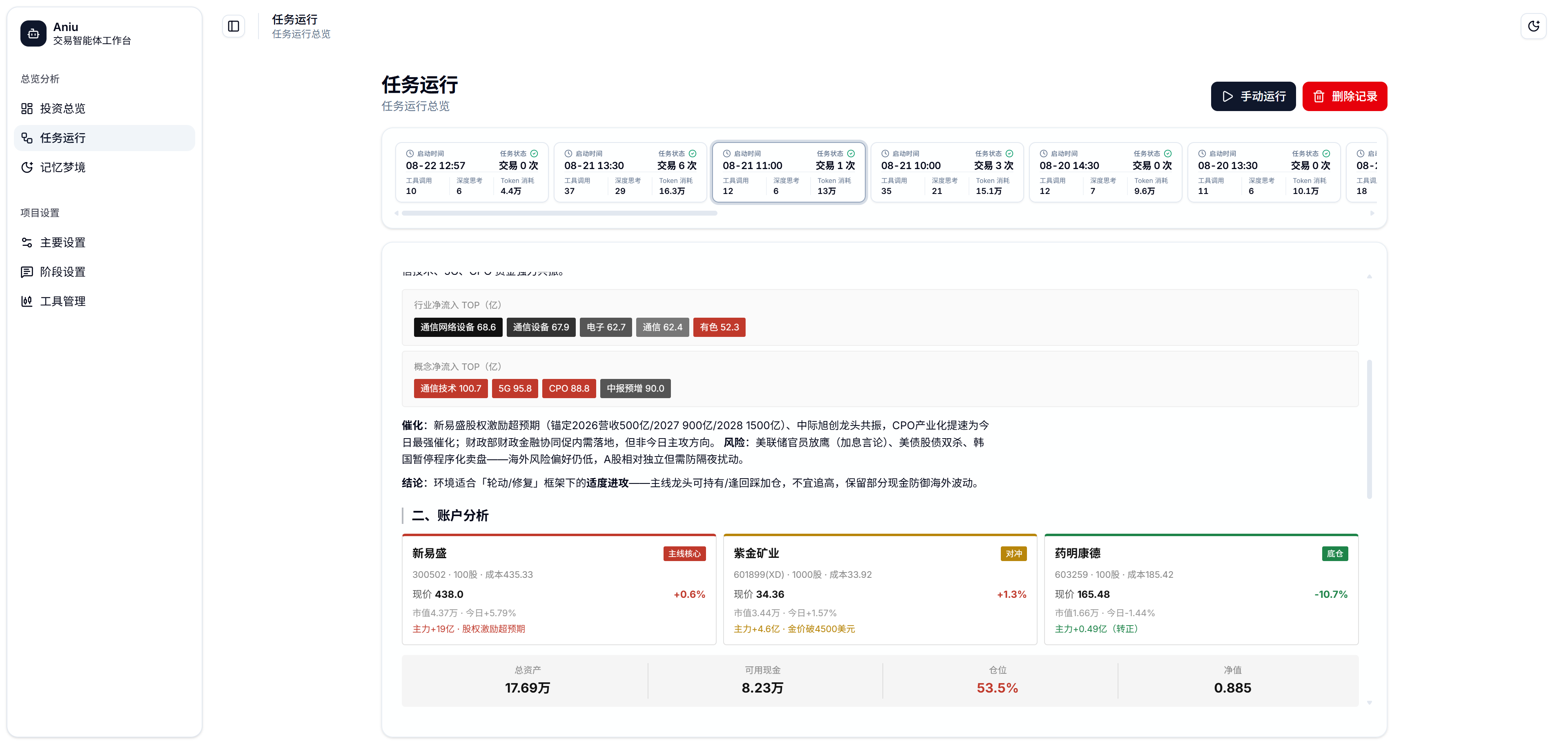Click the report vertical scrollbar thumb
The image size is (1568, 744).
pos(1369,429)
